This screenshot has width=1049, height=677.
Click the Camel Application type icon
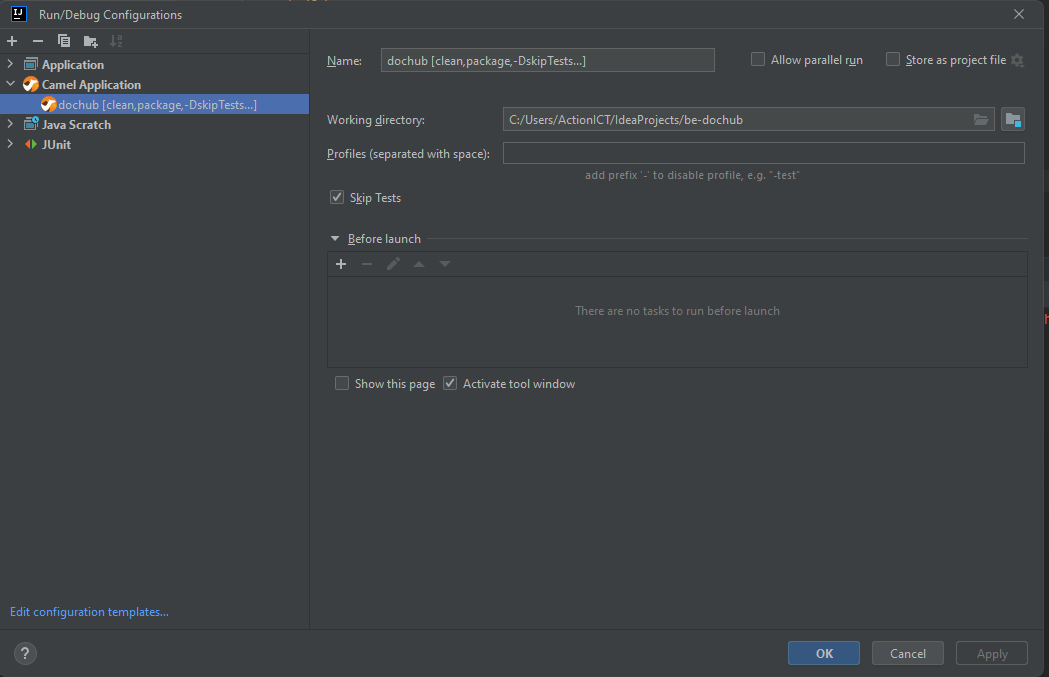click(x=31, y=84)
